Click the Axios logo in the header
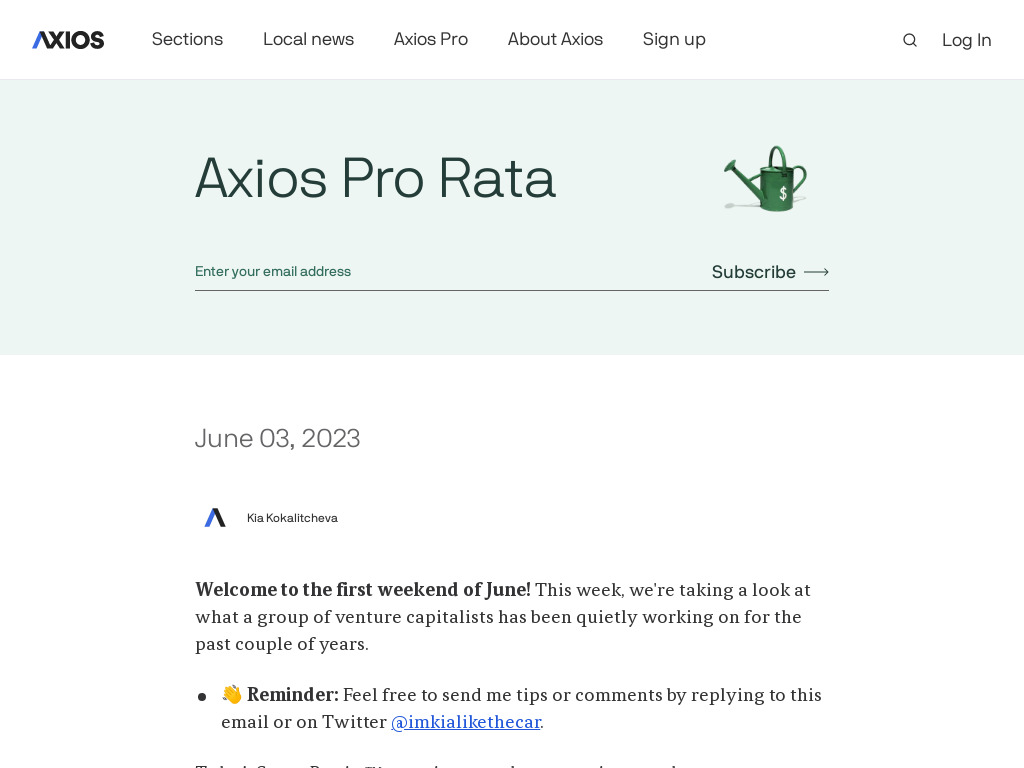This screenshot has width=1024, height=768. [x=68, y=40]
